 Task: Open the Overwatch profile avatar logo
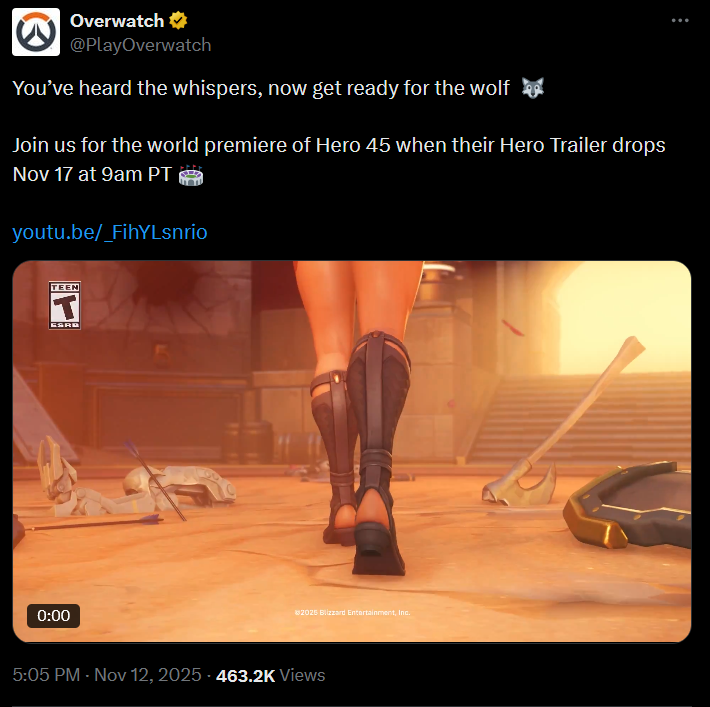(36, 32)
